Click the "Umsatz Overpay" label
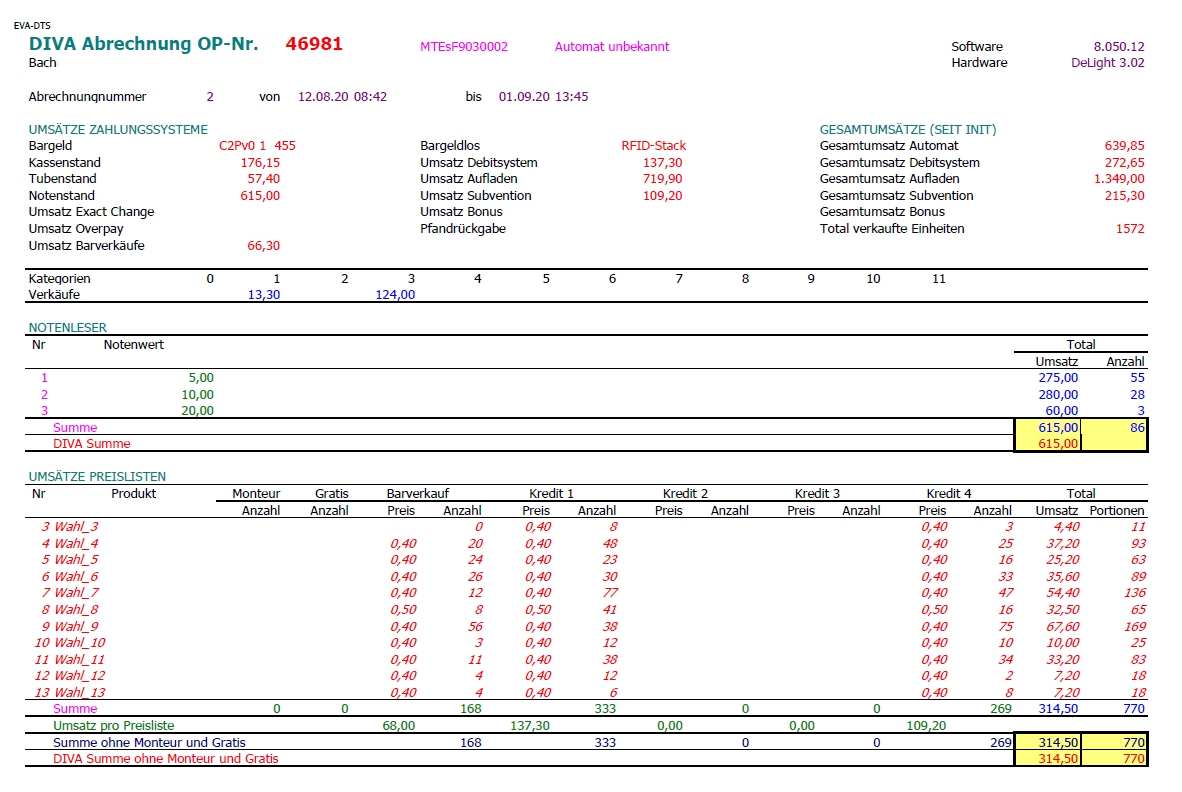 pyautogui.click(x=76, y=229)
